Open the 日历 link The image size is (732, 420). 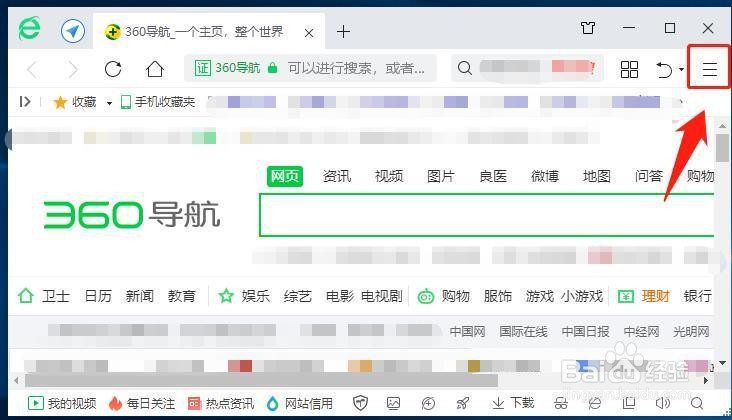pos(98,296)
